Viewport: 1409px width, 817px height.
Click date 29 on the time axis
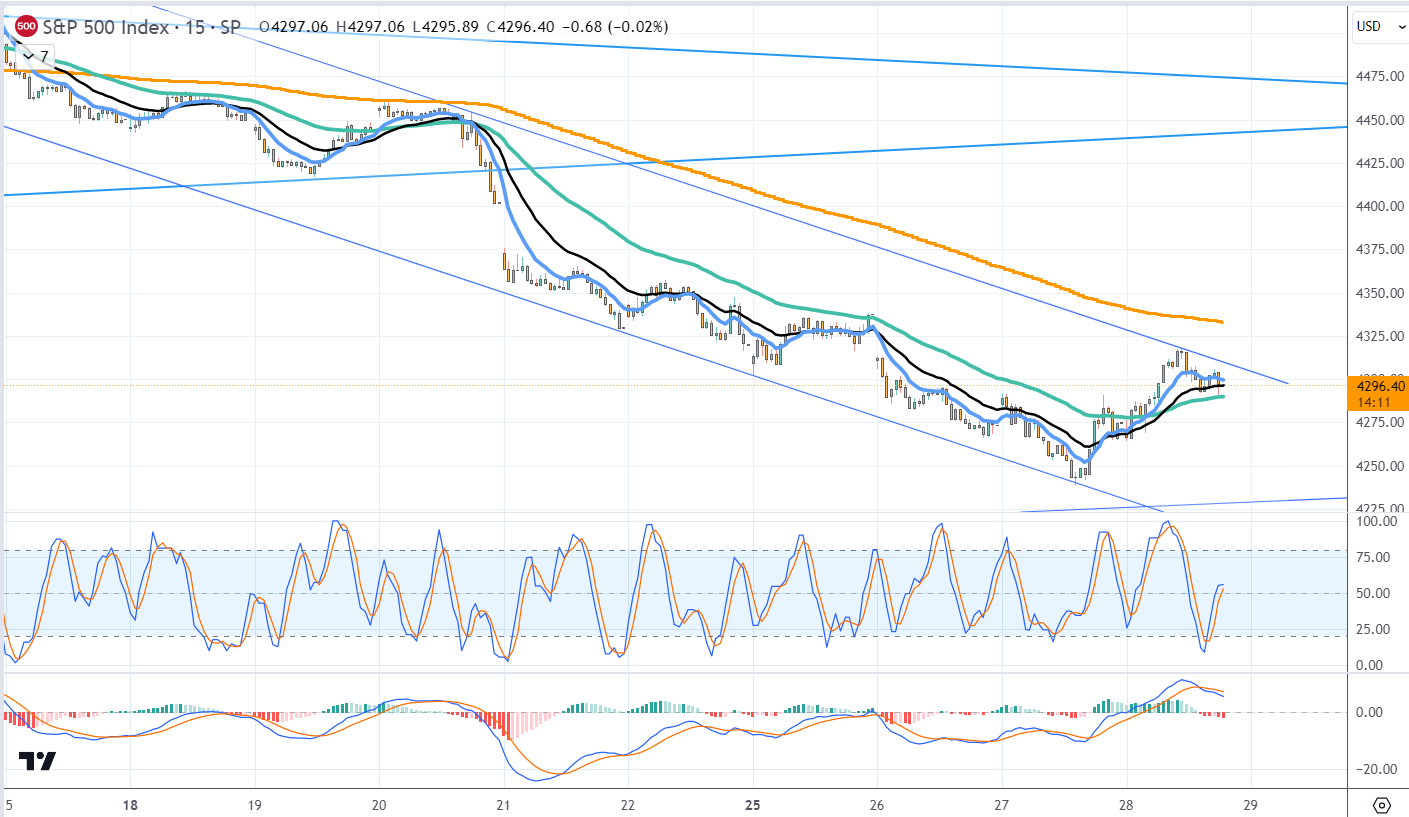1251,804
